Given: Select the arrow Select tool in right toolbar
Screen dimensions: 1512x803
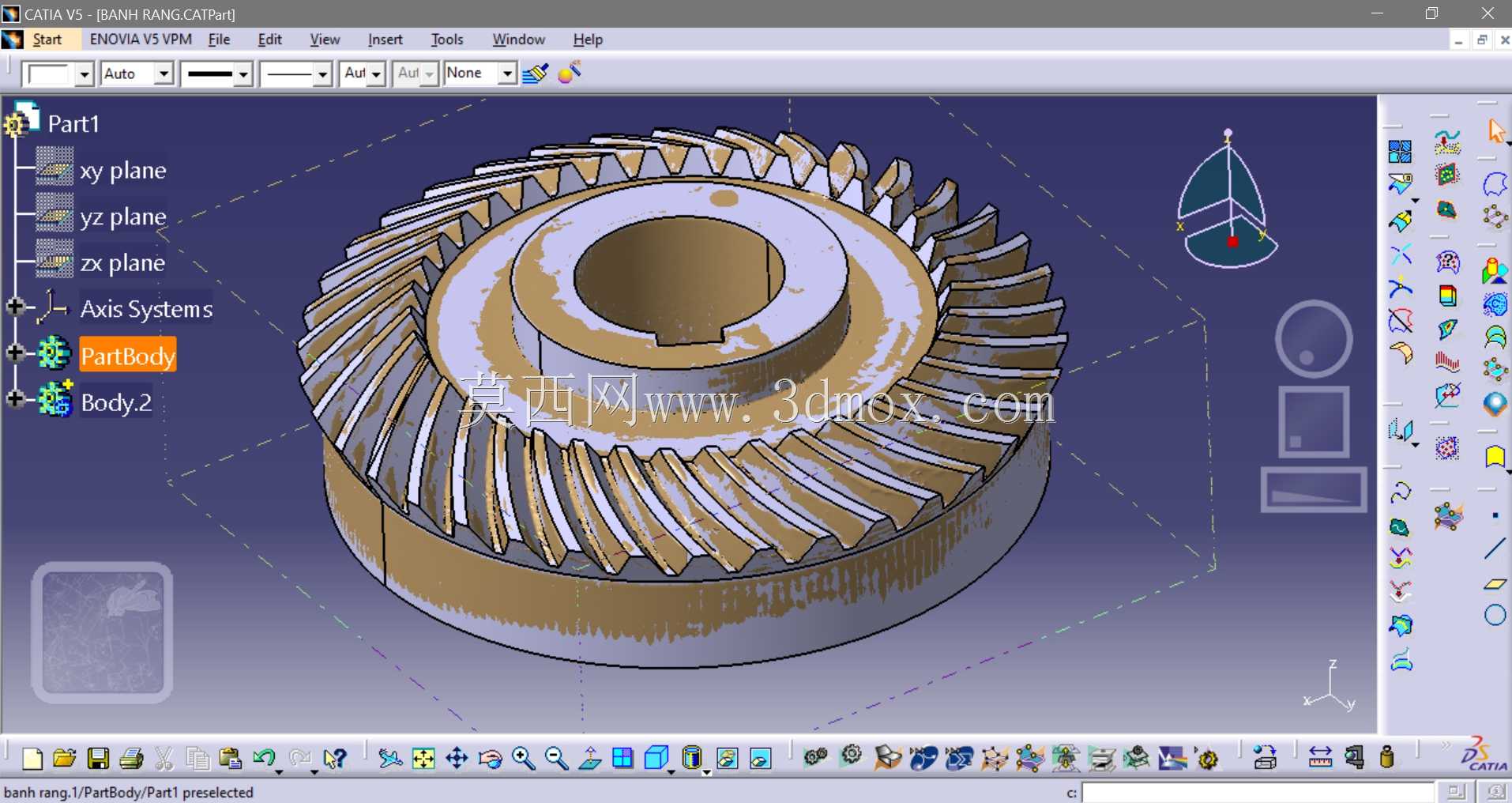Looking at the screenshot, I should pos(1495,131).
